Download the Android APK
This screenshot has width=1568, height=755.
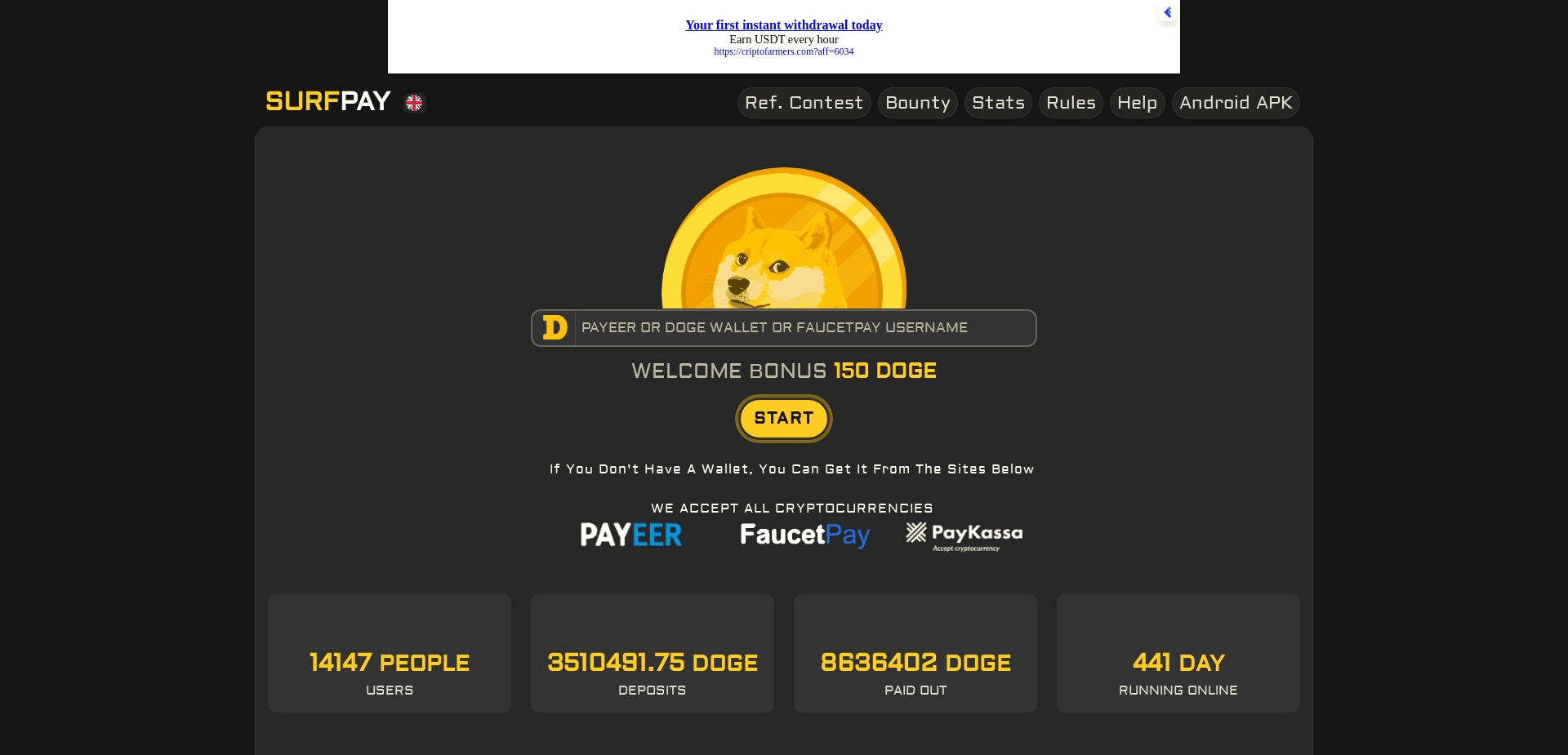pyautogui.click(x=1235, y=102)
